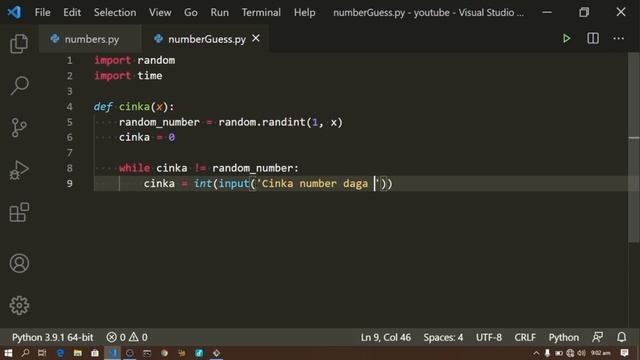Open the View menu
This screenshot has height=360, width=640.
(x=160, y=12)
